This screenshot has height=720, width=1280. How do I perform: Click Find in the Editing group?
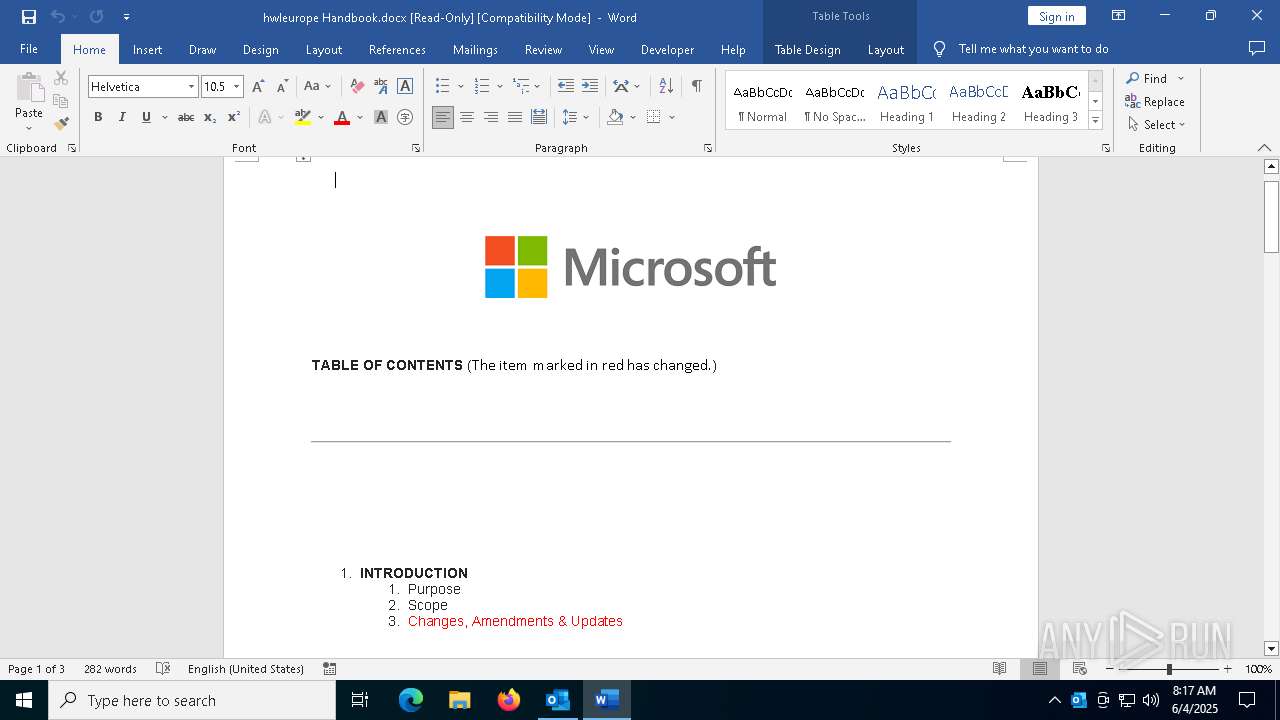point(1155,78)
